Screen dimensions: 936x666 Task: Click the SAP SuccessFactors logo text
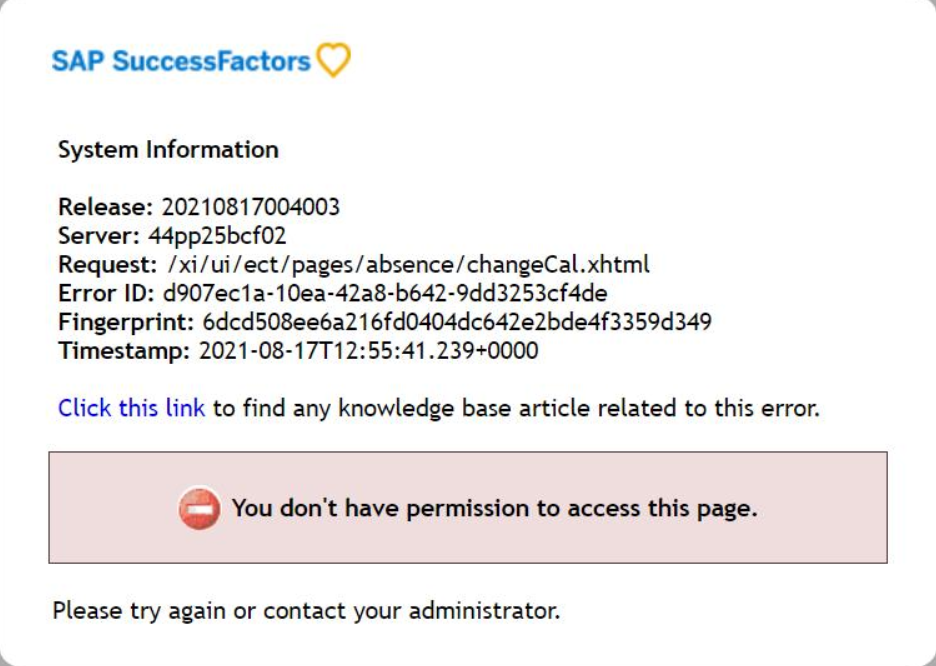tap(181, 61)
